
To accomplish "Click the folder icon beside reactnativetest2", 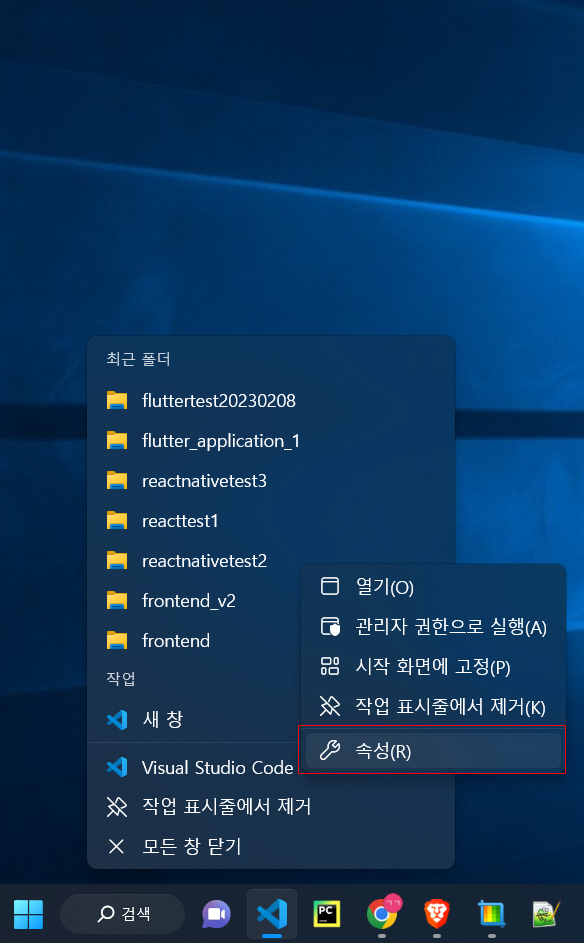I will coord(117,561).
